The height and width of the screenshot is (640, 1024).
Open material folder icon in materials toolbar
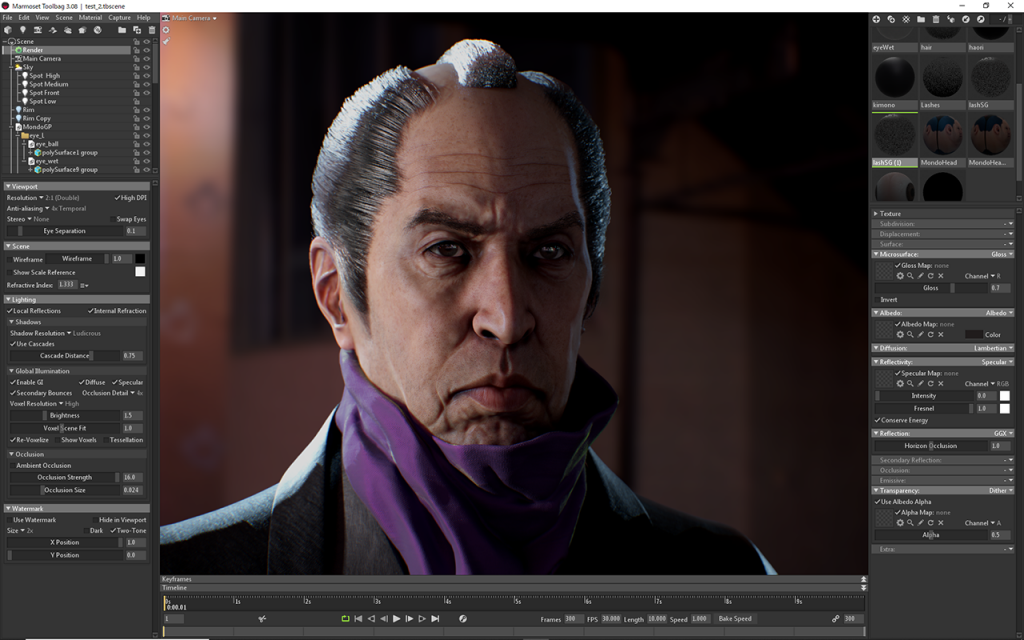pyautogui.click(x=921, y=20)
